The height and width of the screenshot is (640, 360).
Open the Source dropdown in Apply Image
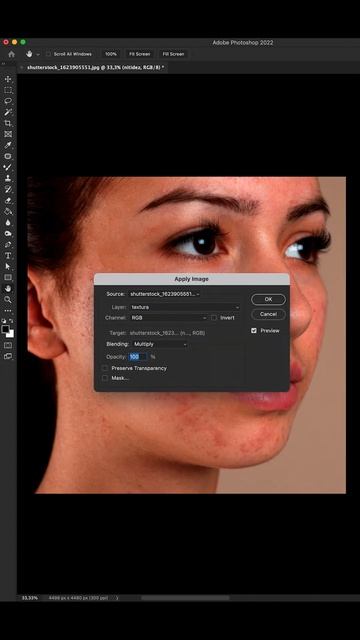[164, 294]
